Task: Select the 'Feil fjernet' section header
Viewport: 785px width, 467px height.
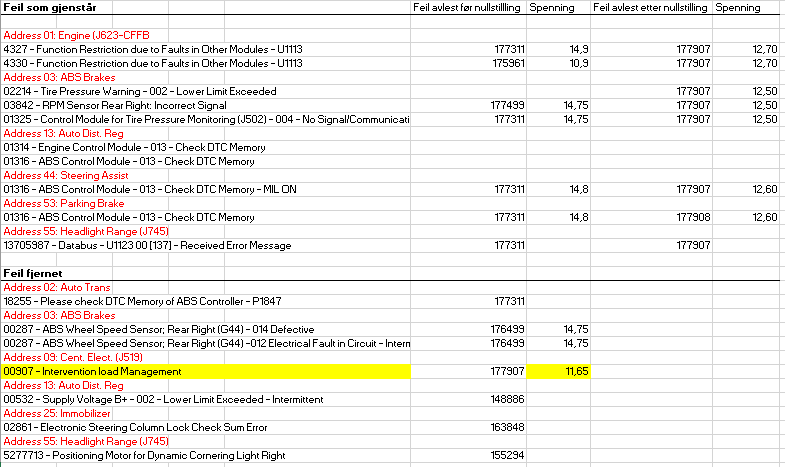Action: pos(35,273)
